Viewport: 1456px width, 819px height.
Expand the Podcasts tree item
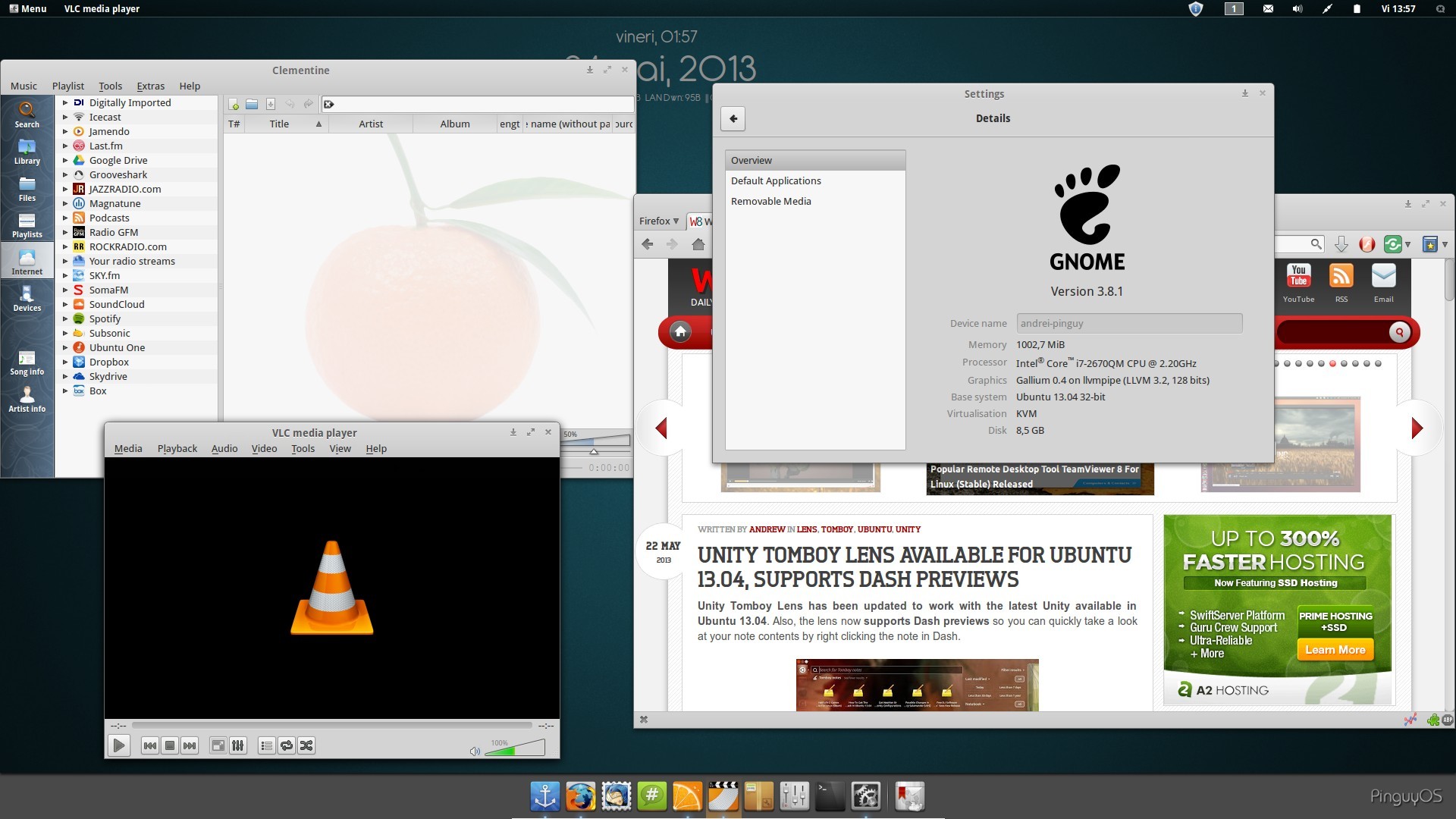click(65, 218)
